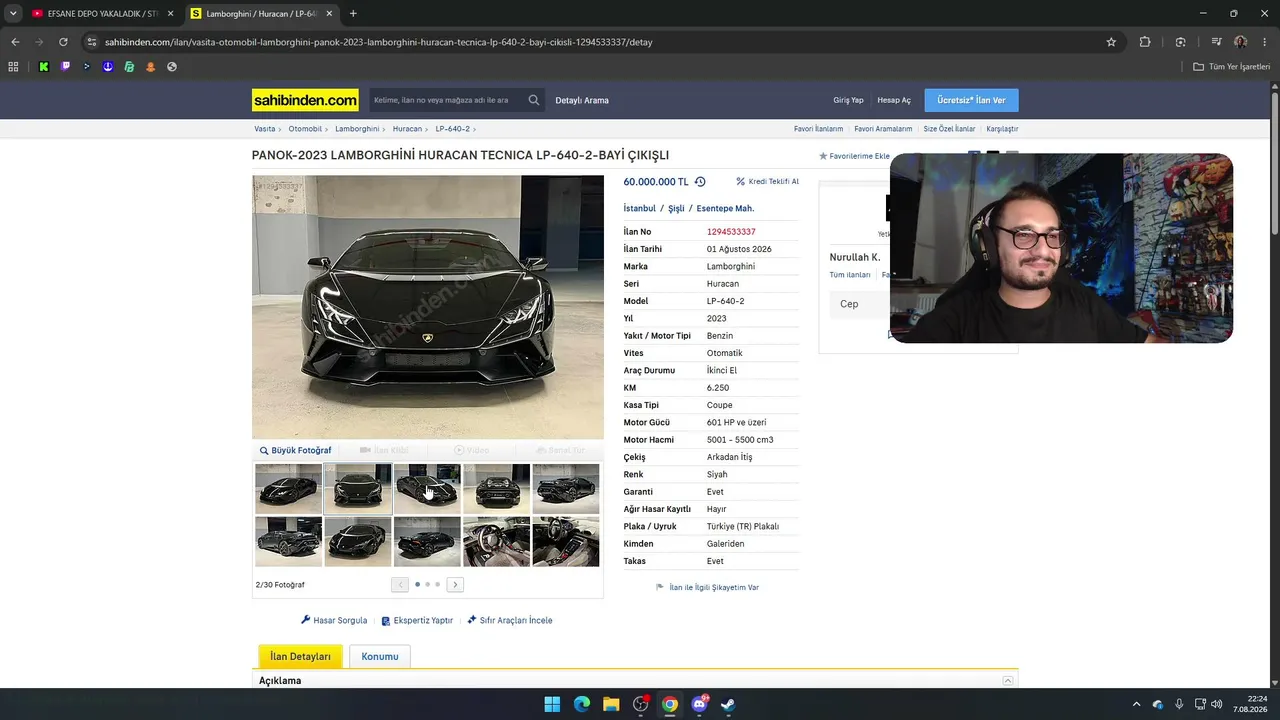Show hidden system tray icons
Viewport: 1280px width, 720px height.
coord(1135,704)
